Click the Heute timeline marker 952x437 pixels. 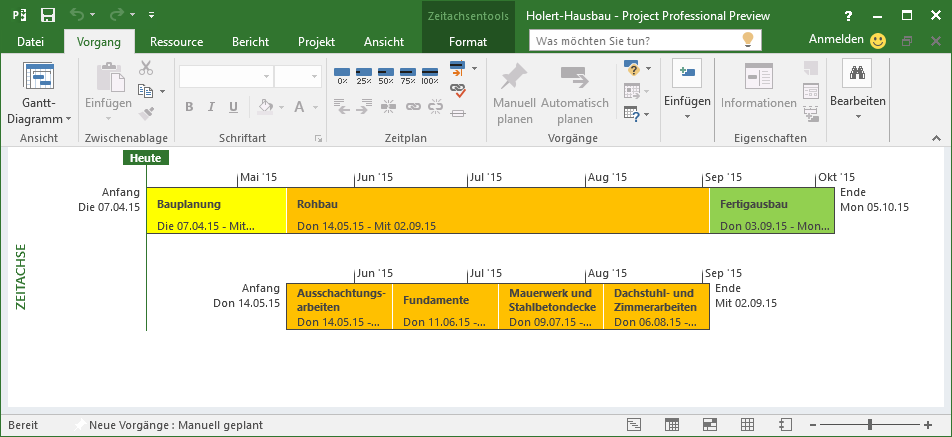tap(146, 158)
